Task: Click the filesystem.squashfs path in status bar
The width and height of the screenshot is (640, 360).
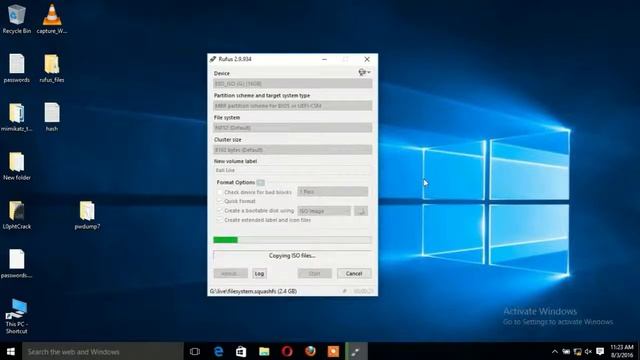Action: pyautogui.click(x=253, y=291)
